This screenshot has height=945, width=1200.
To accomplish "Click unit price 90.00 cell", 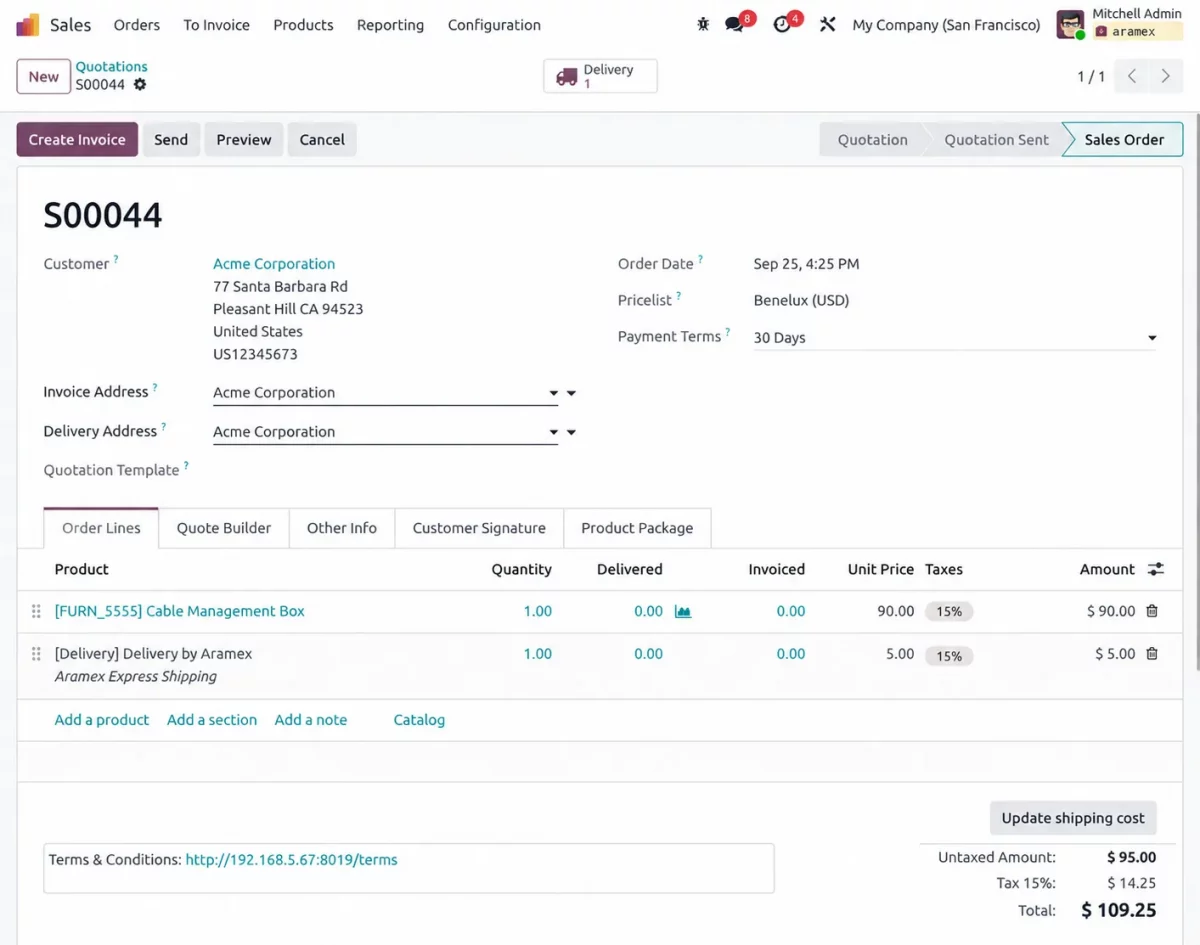I will [x=895, y=611].
